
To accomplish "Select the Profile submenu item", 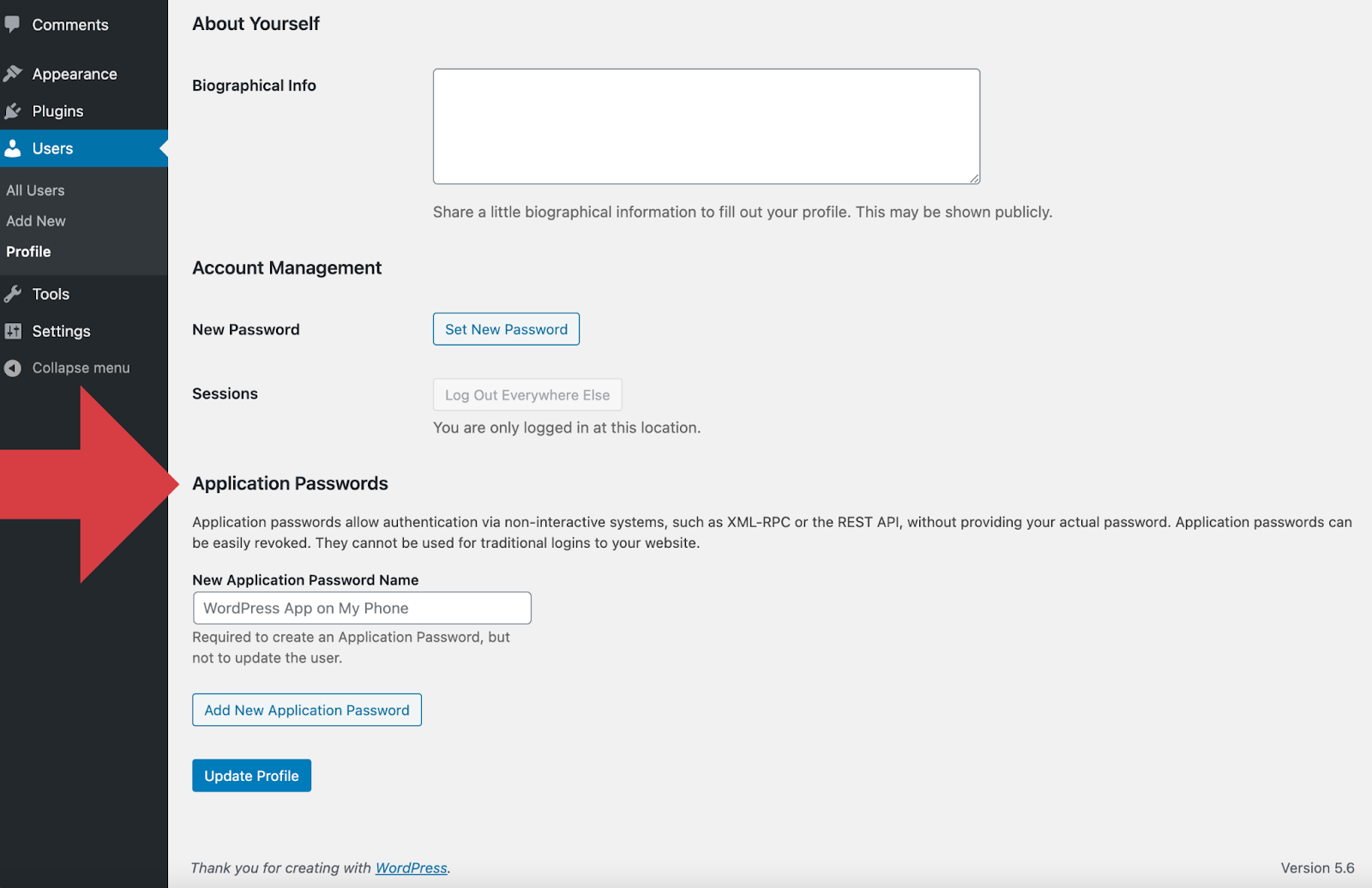I will (x=28, y=252).
